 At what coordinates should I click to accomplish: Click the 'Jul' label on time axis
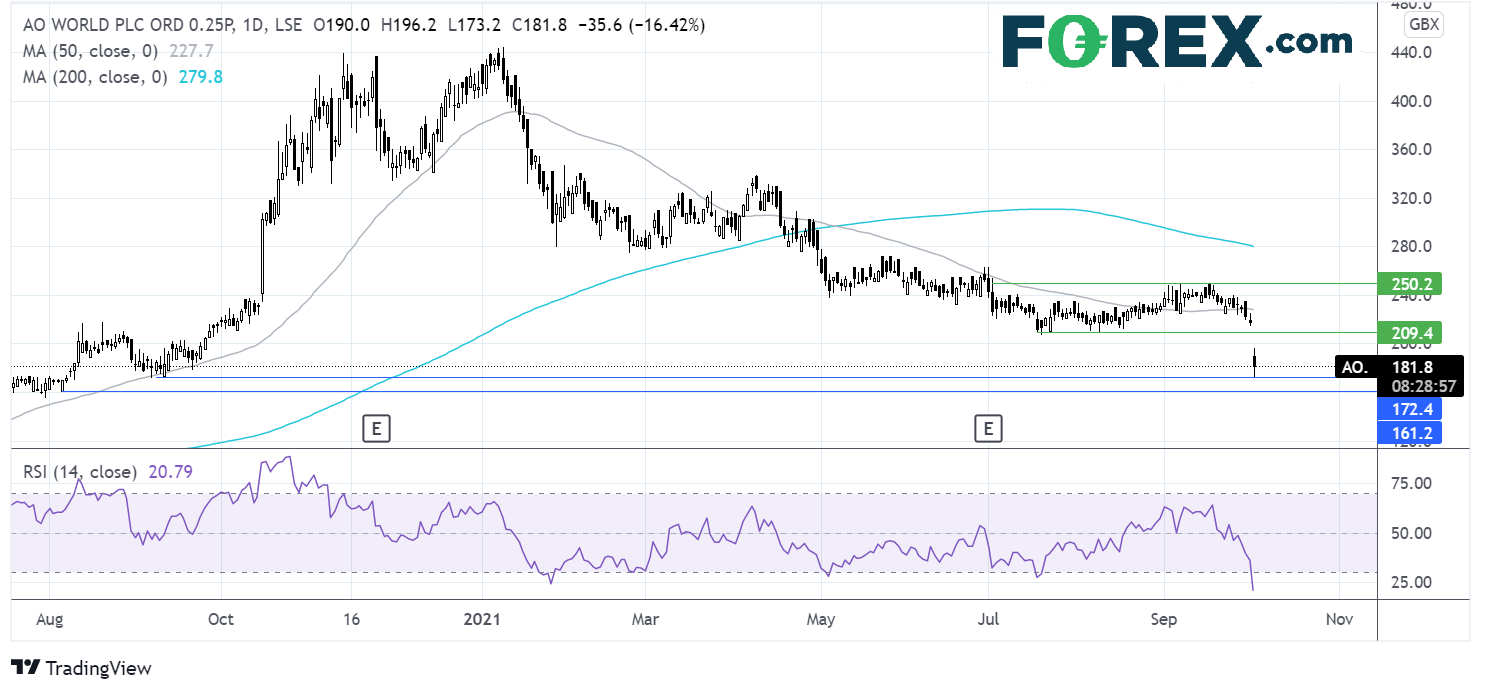click(988, 620)
